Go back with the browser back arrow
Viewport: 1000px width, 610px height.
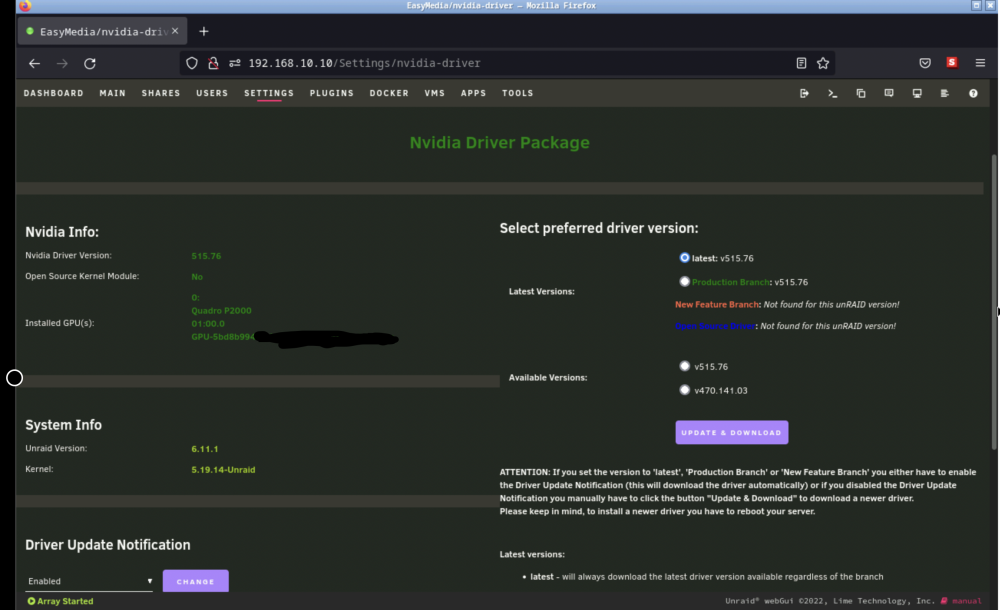(34, 63)
